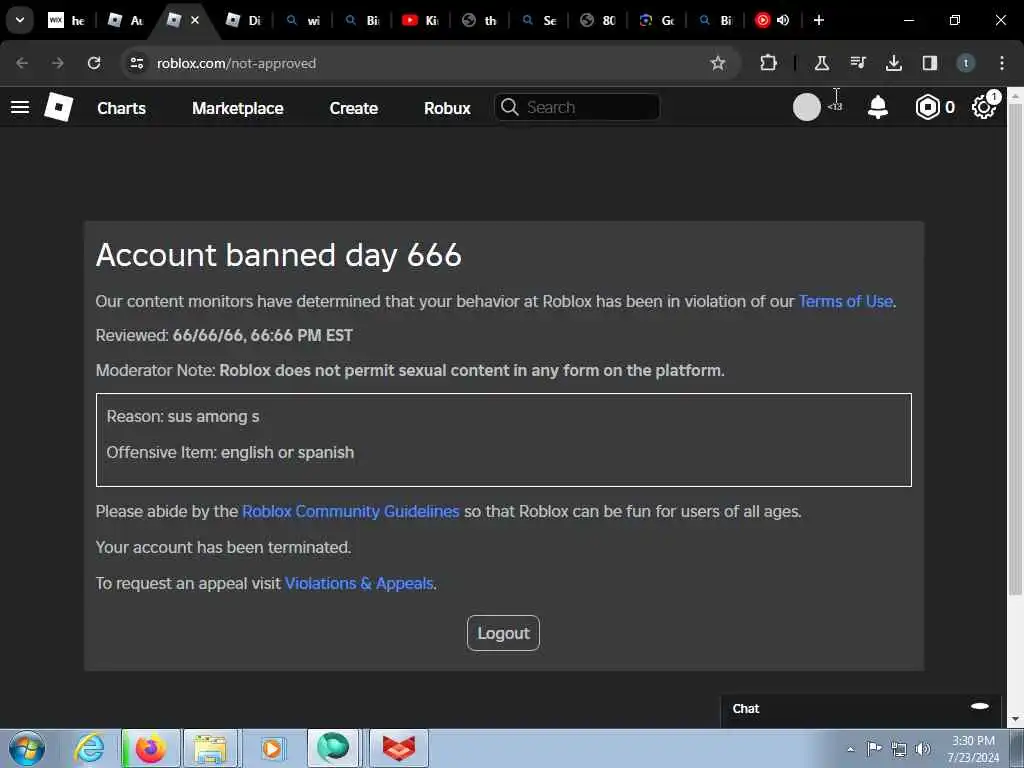Switch to the 'wi' search tab
The height and width of the screenshot is (768, 1024).
click(x=303, y=20)
